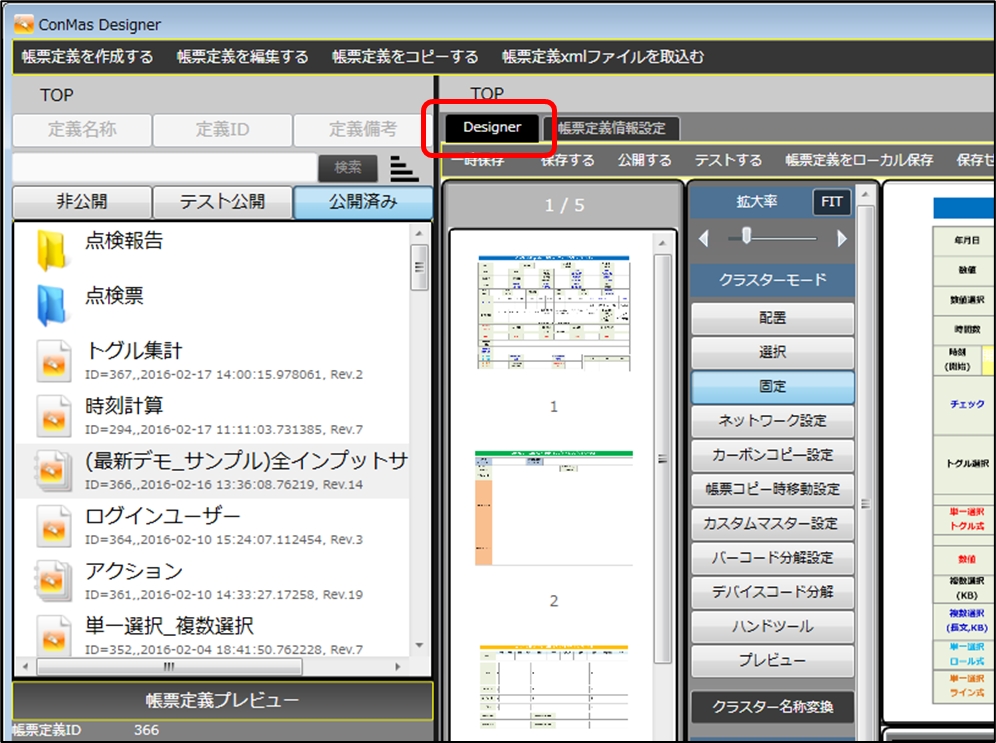Open the 帳票定義を編集する menu
Image resolution: width=996 pixels, height=743 pixels.
pyautogui.click(x=243, y=57)
